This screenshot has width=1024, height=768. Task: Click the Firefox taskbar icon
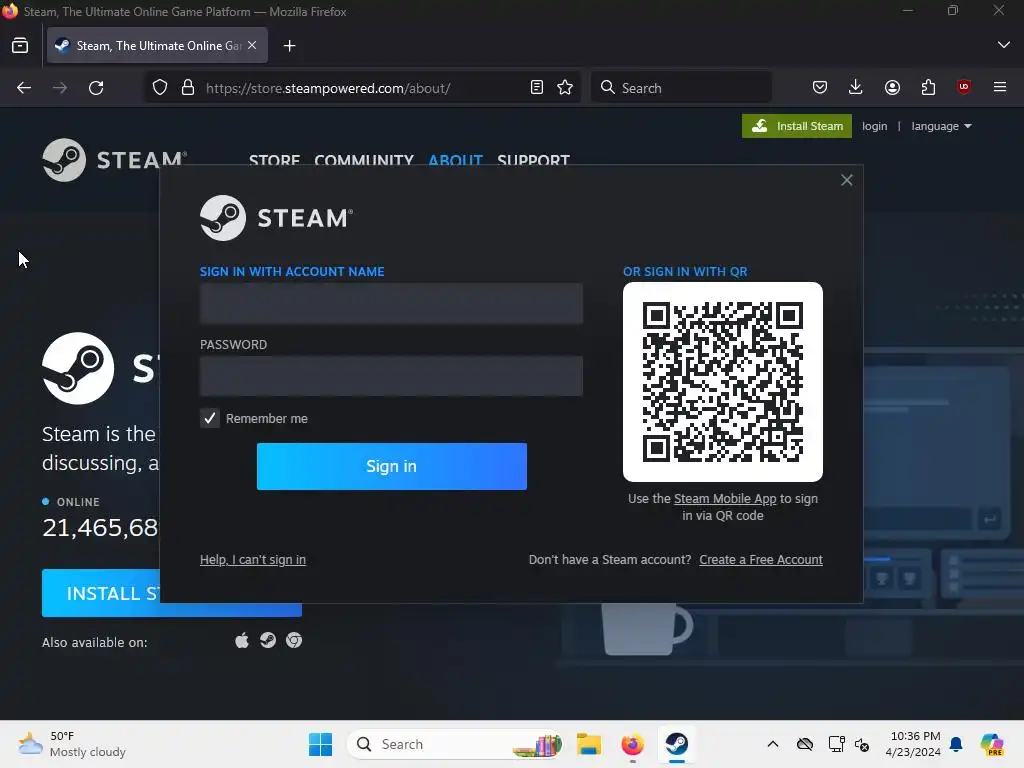click(632, 744)
